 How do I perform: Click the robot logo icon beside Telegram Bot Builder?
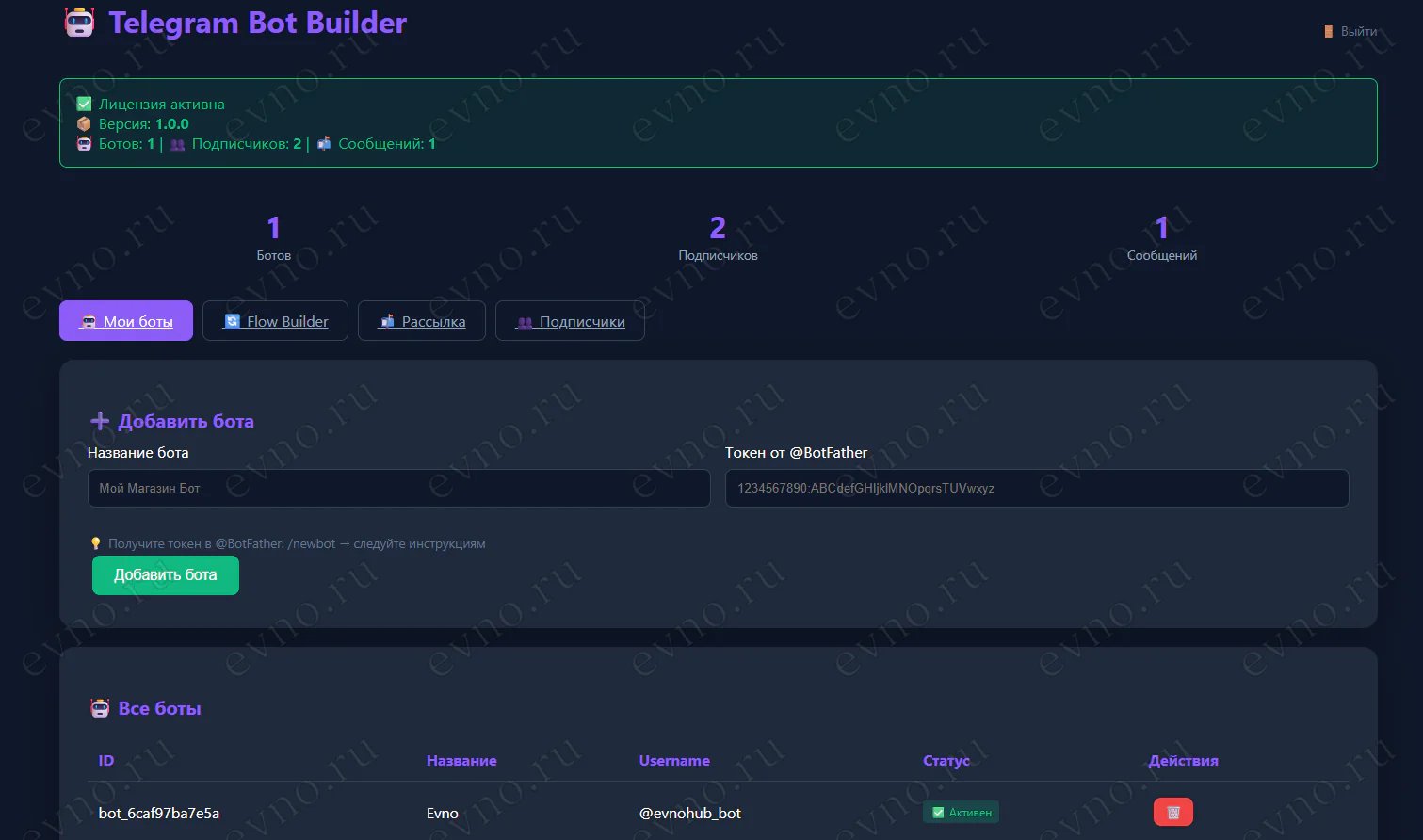(79, 23)
